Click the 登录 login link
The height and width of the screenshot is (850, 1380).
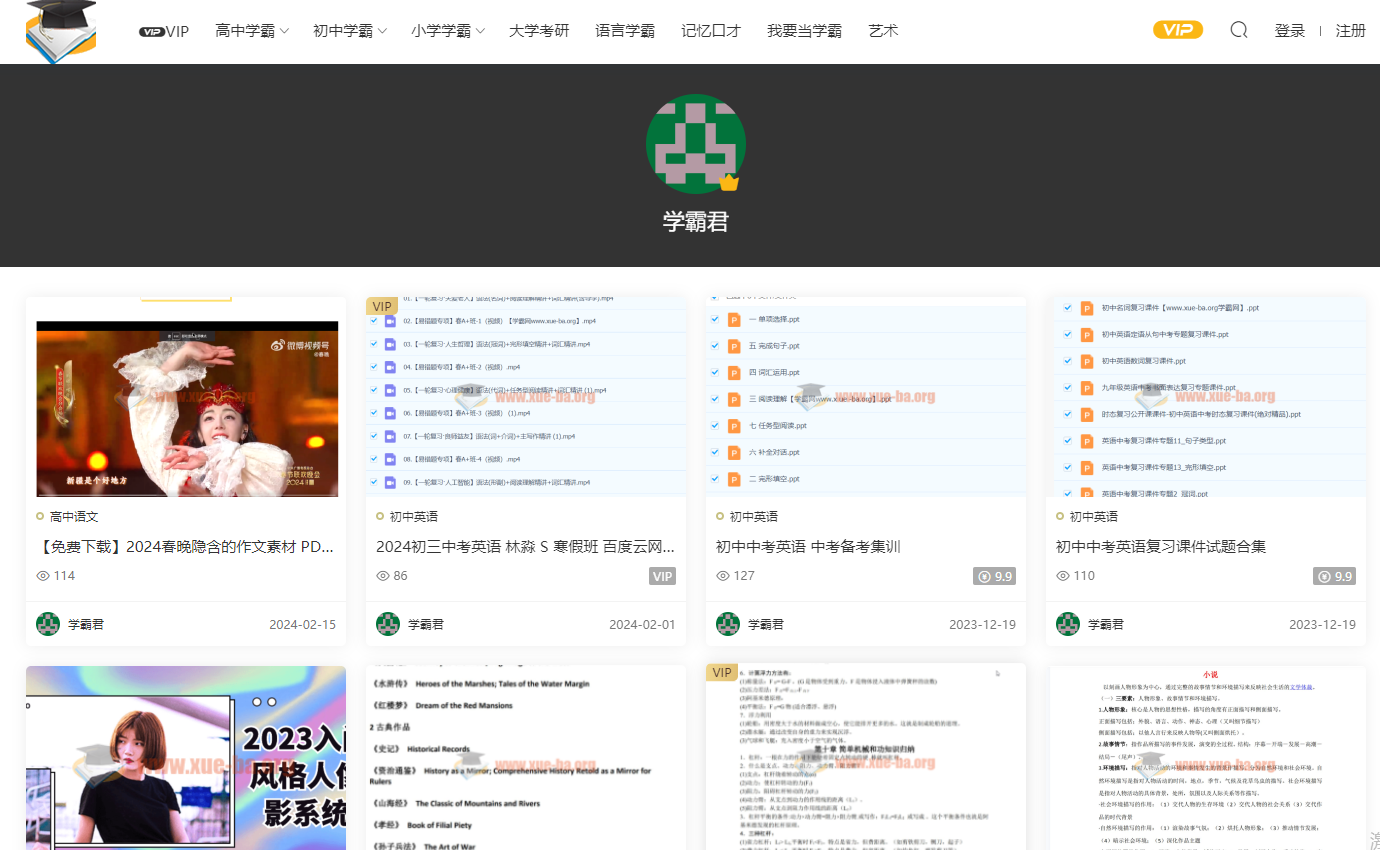[1290, 31]
